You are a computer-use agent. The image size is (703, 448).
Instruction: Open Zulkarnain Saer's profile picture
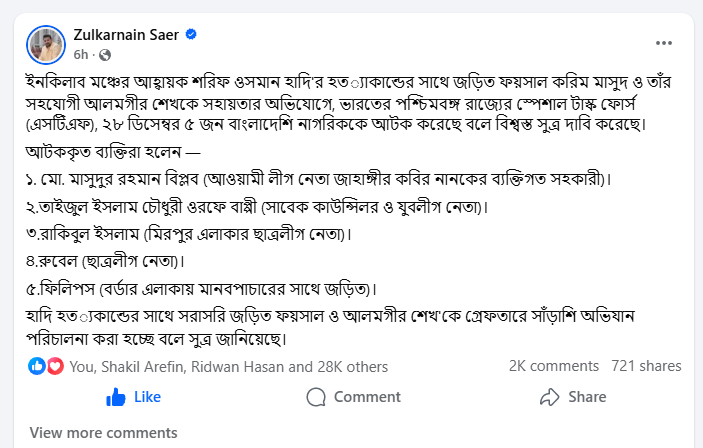pyautogui.click(x=47, y=43)
